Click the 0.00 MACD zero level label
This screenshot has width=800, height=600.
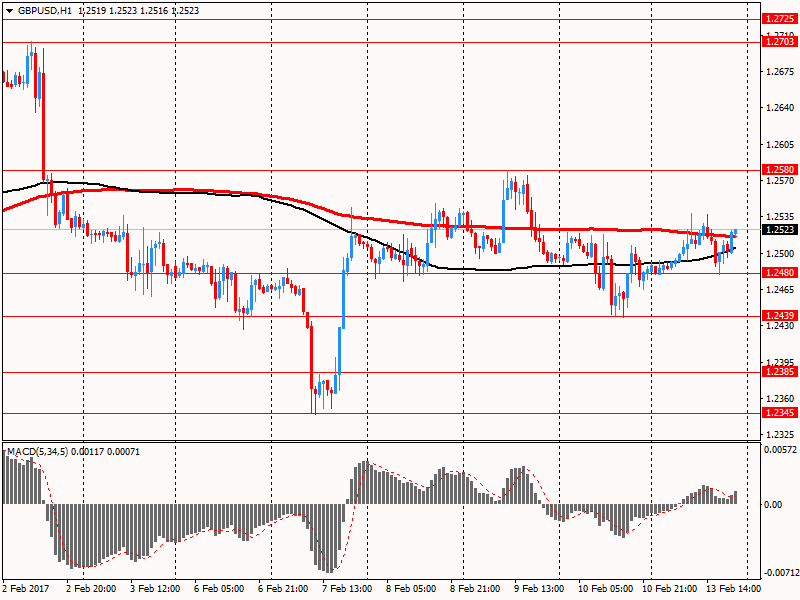773,504
